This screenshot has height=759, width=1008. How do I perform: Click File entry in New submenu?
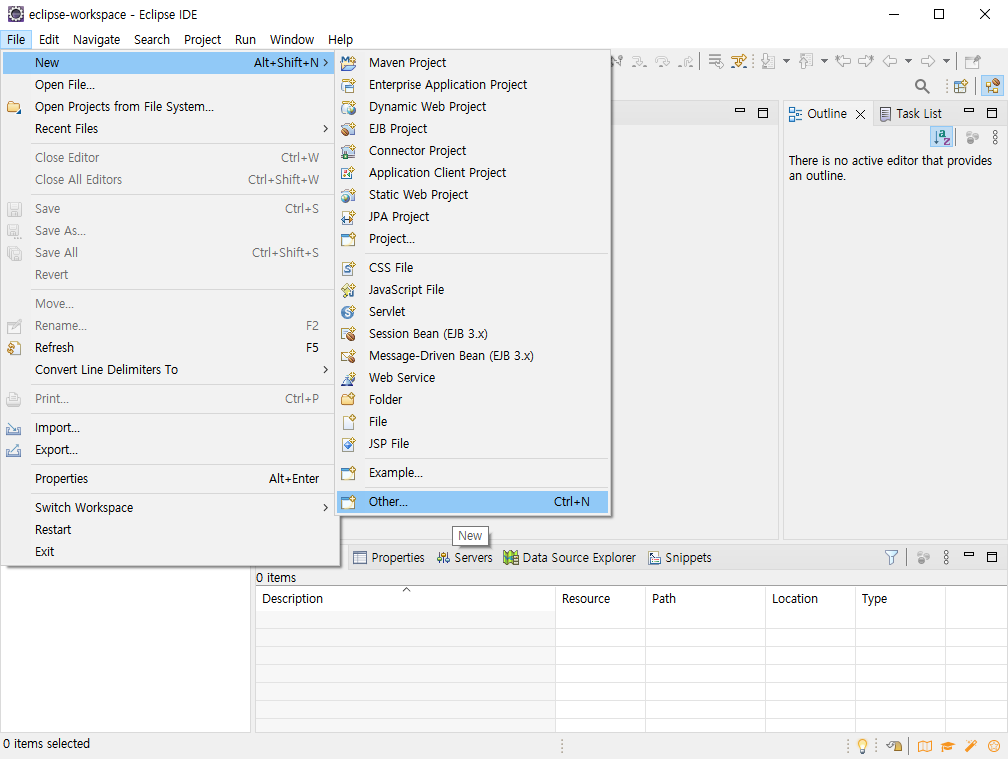pyautogui.click(x=472, y=422)
